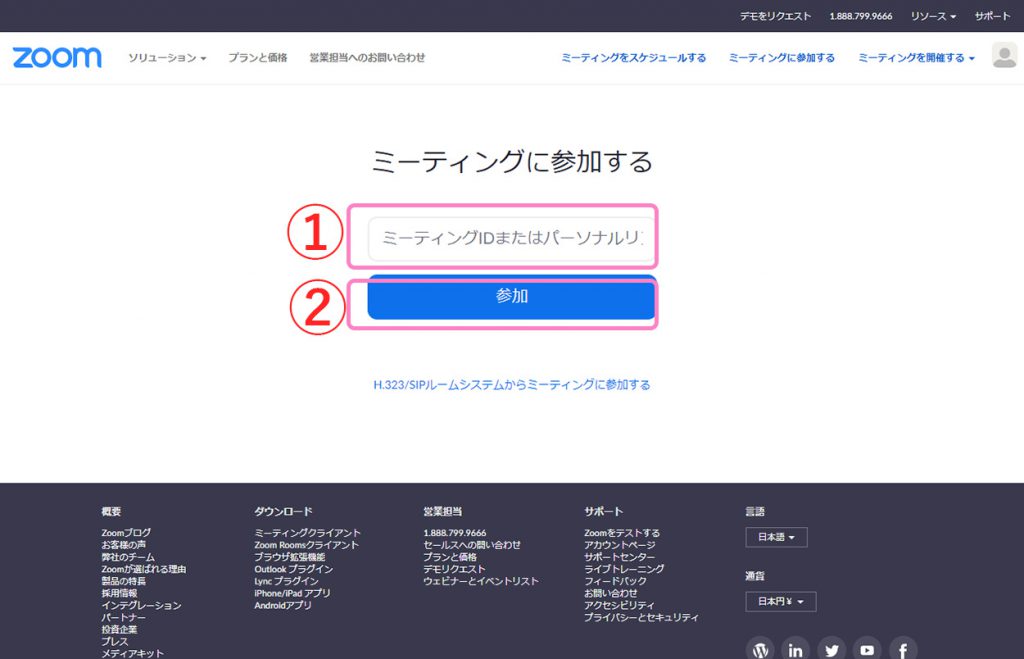Image resolution: width=1024 pixels, height=659 pixels.
Task: Open the 日本語 language selector
Action: click(776, 537)
